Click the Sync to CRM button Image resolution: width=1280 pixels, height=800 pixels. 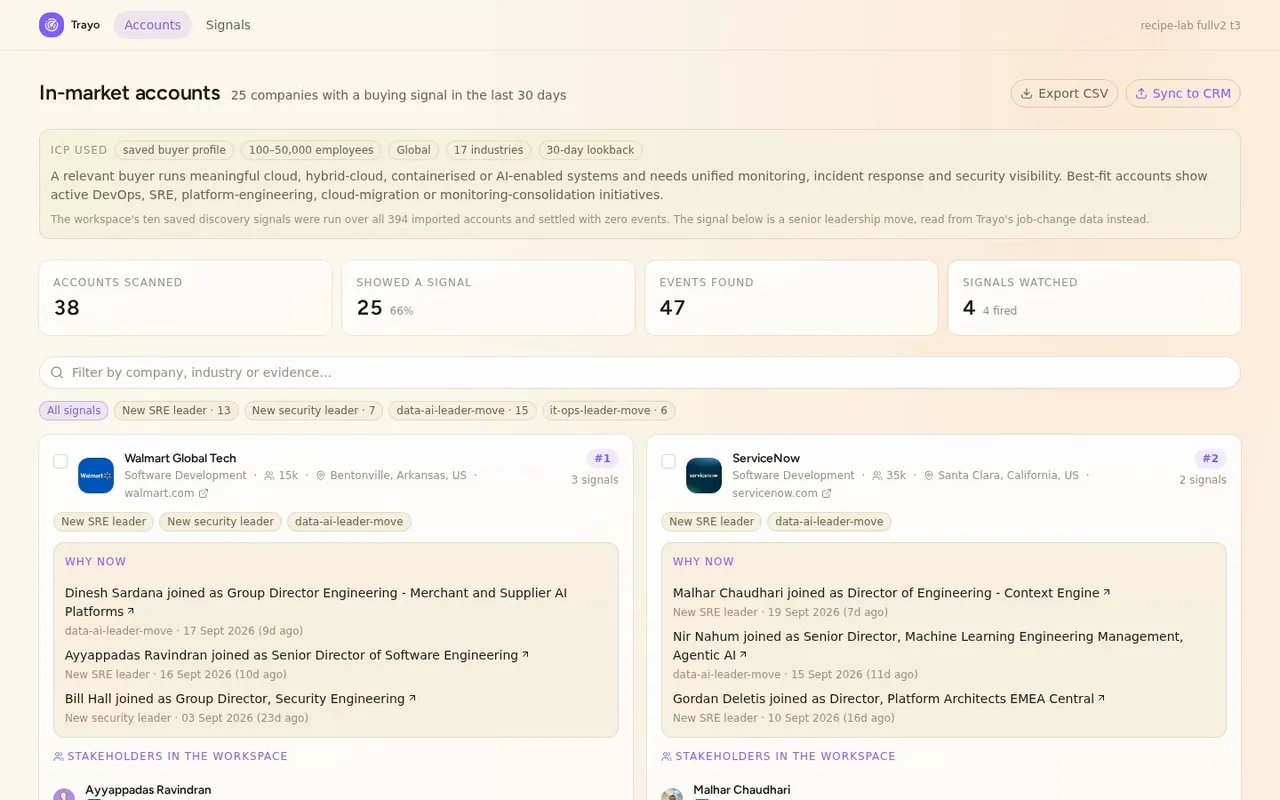(1183, 93)
